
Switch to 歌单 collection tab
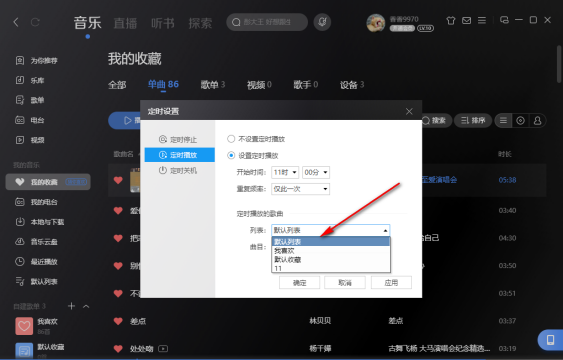pos(213,85)
